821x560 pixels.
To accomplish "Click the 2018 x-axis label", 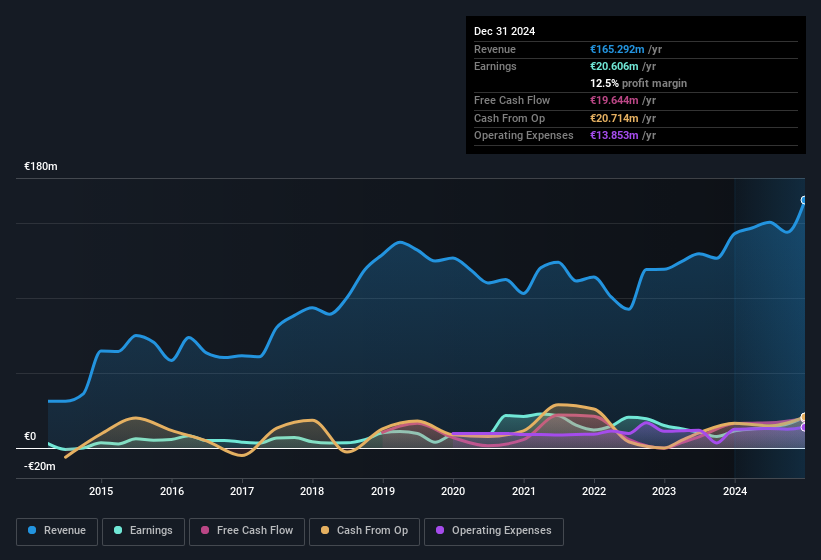I will 312,491.
